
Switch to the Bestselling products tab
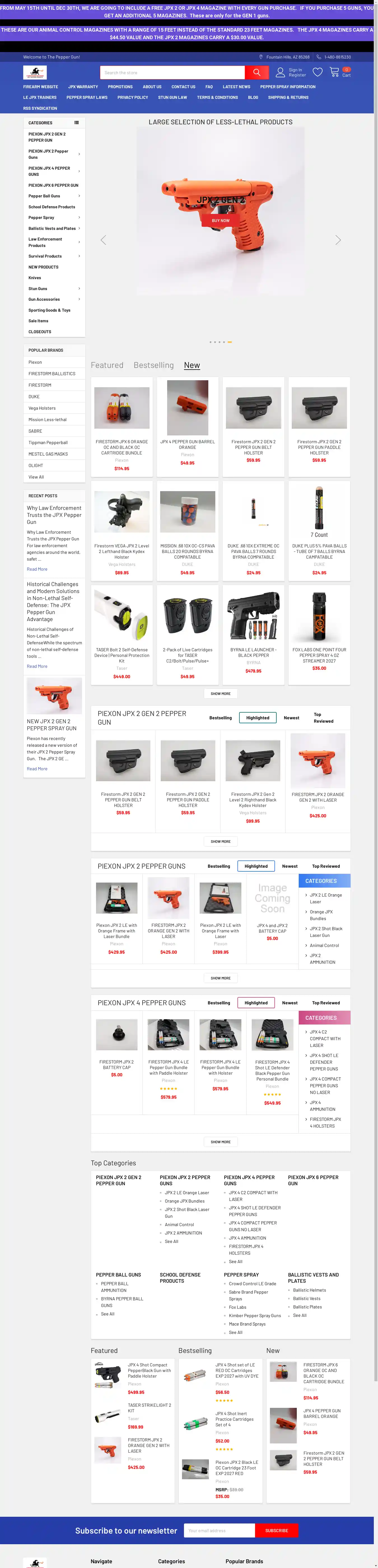pos(153,365)
